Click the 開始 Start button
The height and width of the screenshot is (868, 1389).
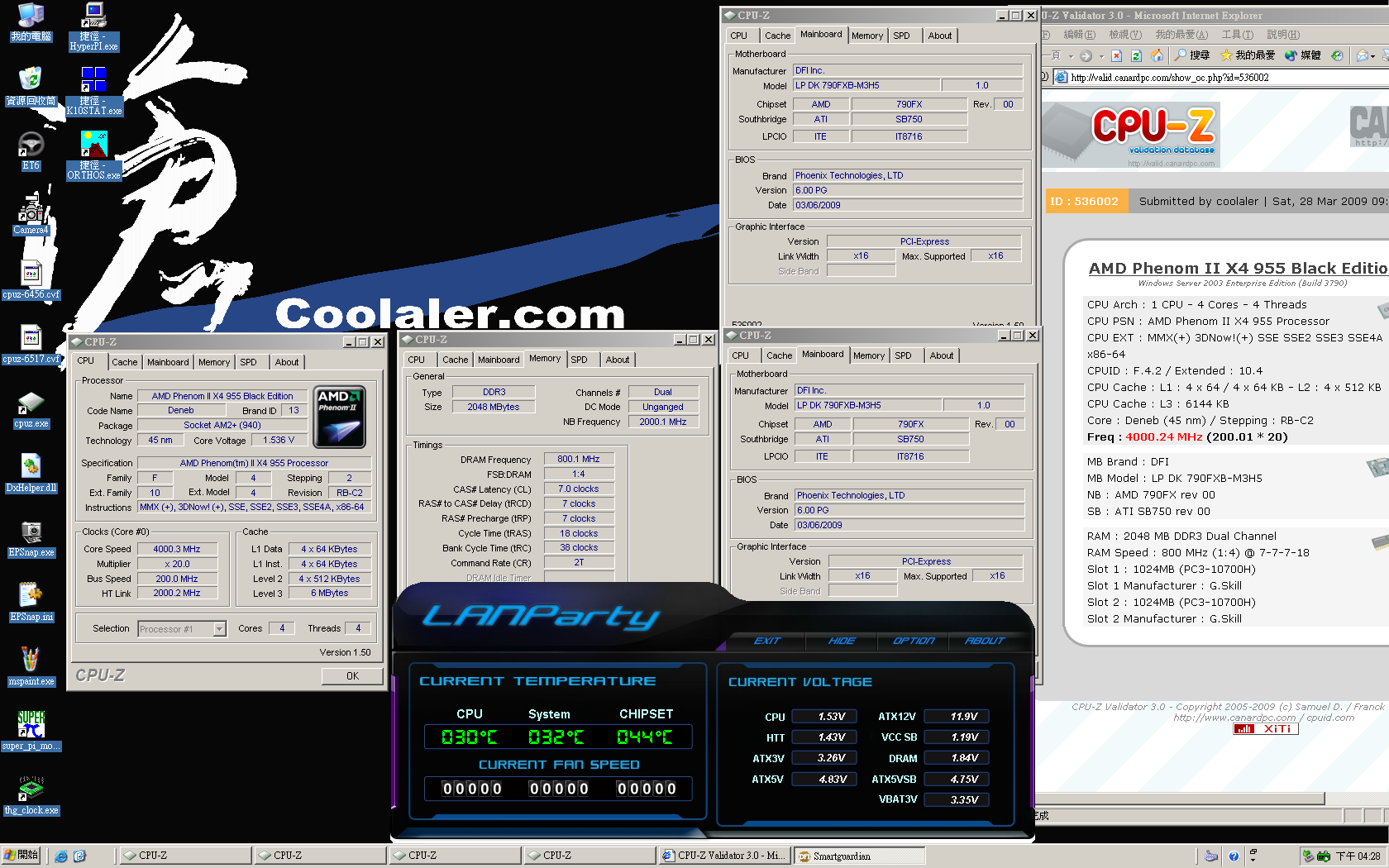click(21, 856)
